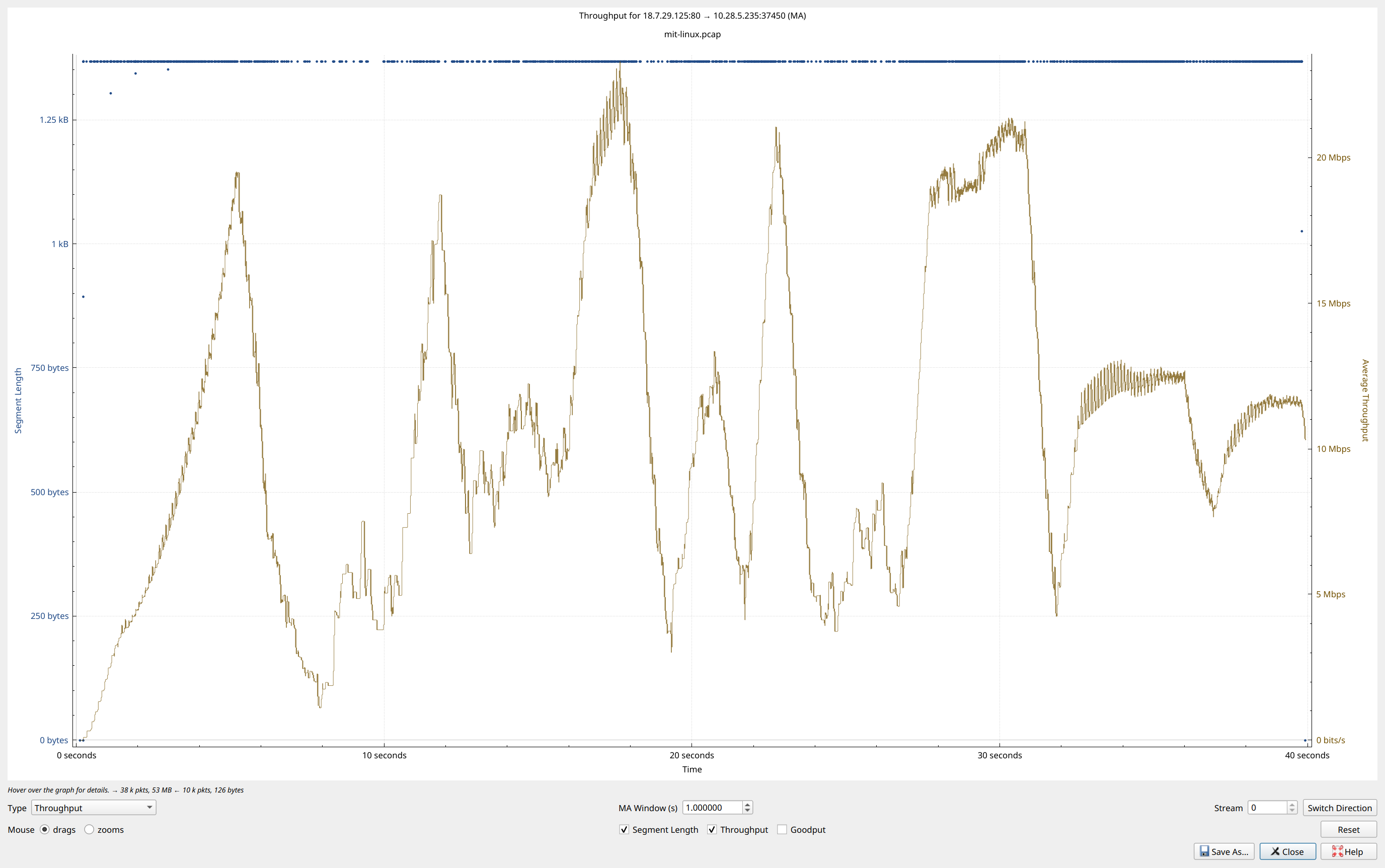This screenshot has height=868, width=1385.
Task: Click inside the Stream number field
Action: point(1267,808)
